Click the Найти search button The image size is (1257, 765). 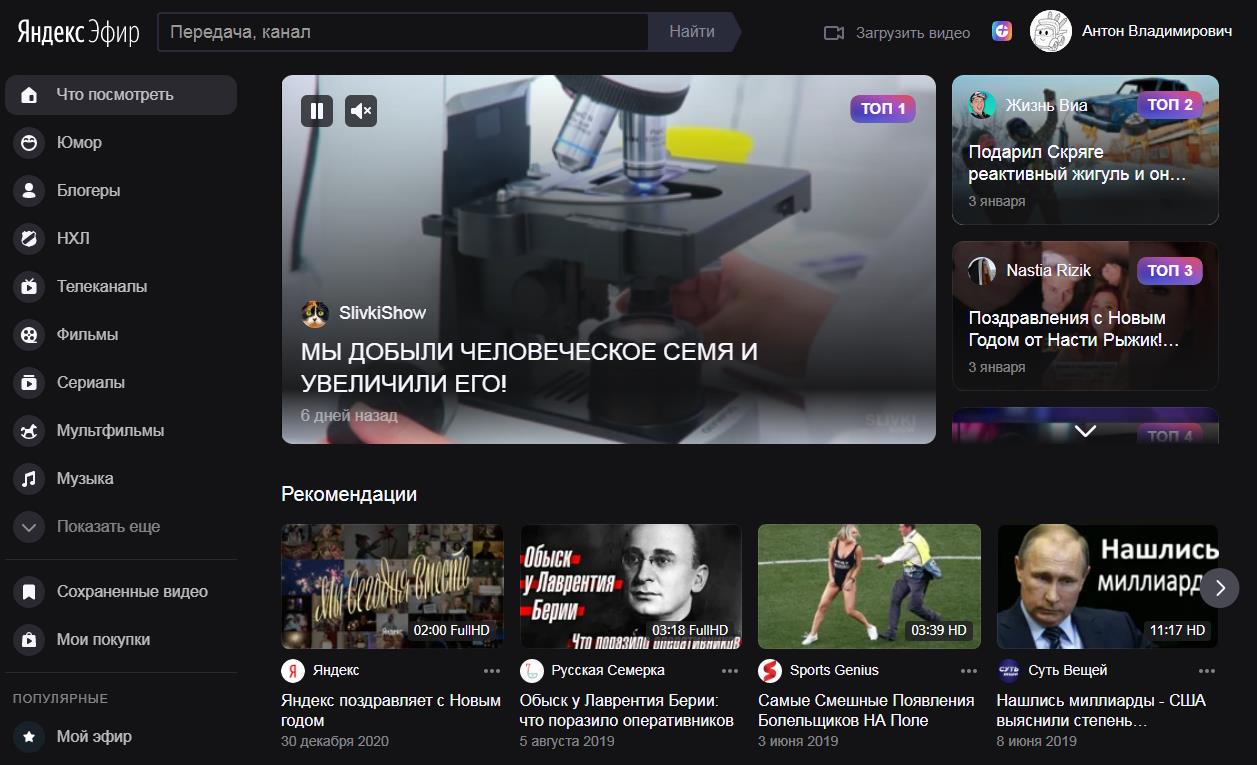point(692,32)
